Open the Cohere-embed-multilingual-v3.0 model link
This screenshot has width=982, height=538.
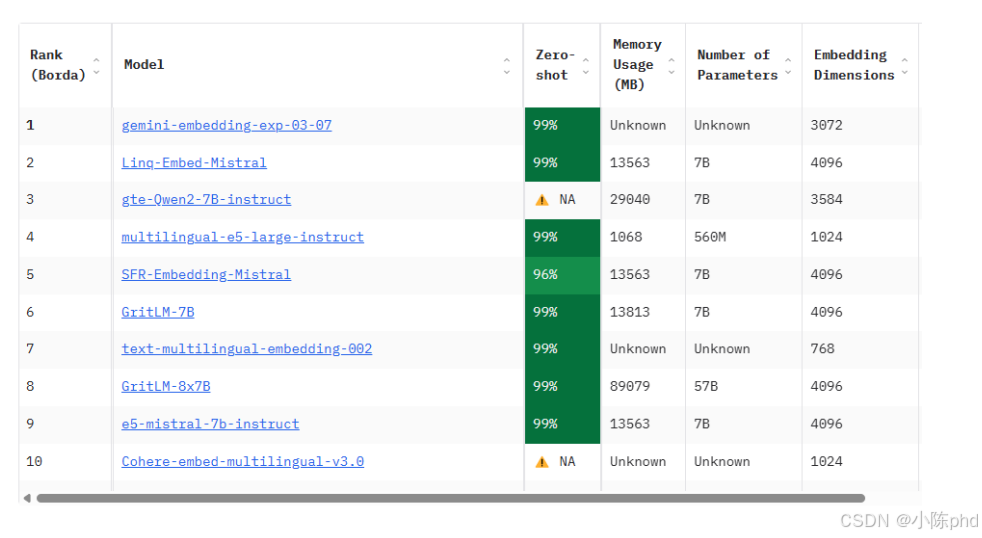coord(242,461)
